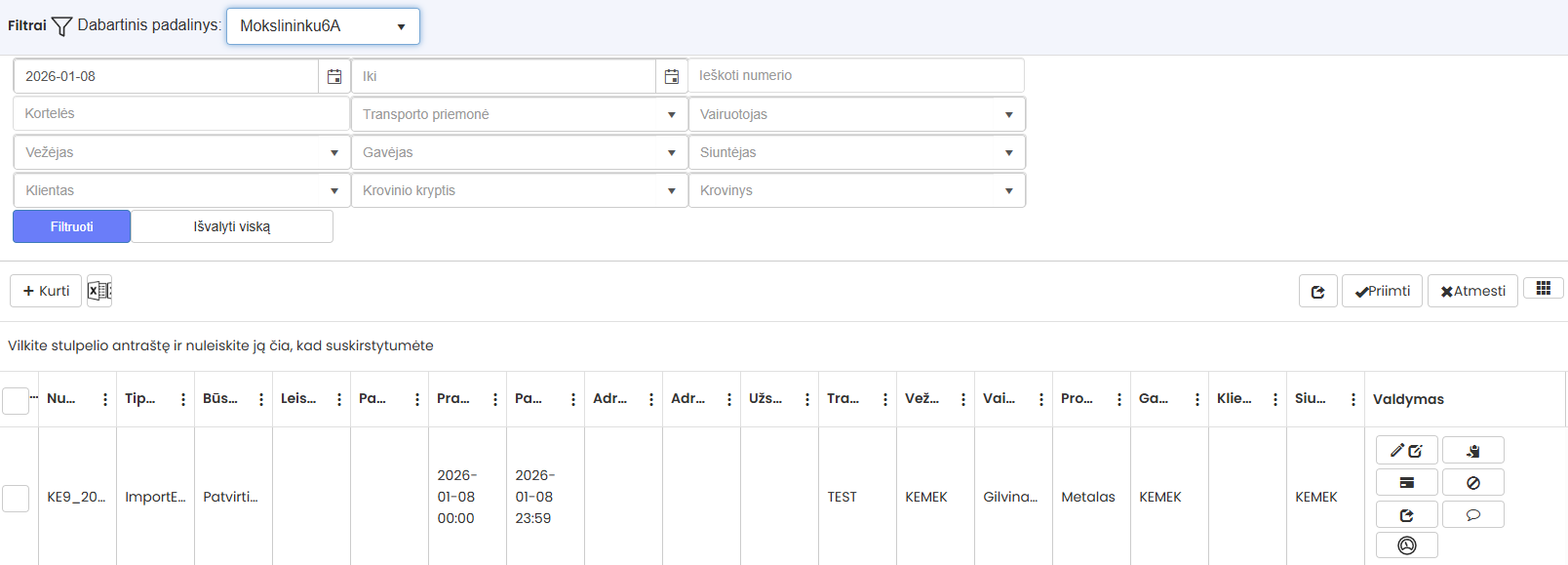Click the Excel export icon

[x=99, y=291]
